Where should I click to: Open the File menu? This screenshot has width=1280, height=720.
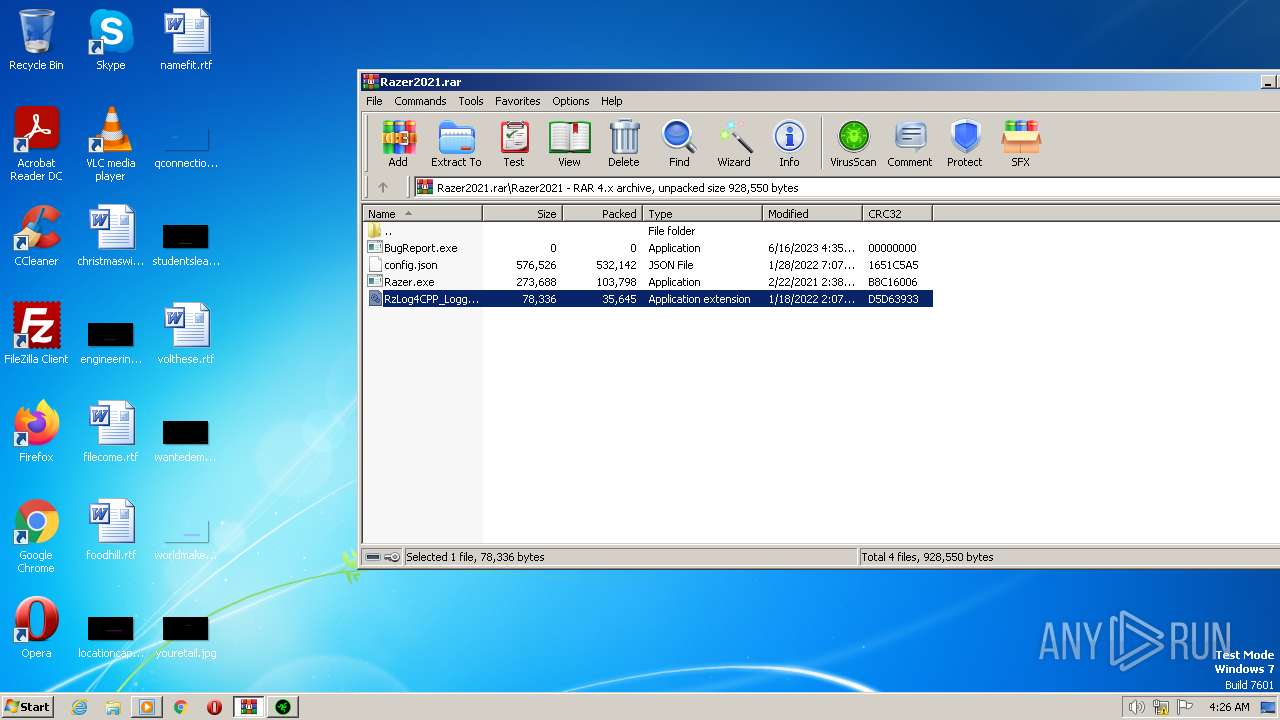click(x=374, y=101)
